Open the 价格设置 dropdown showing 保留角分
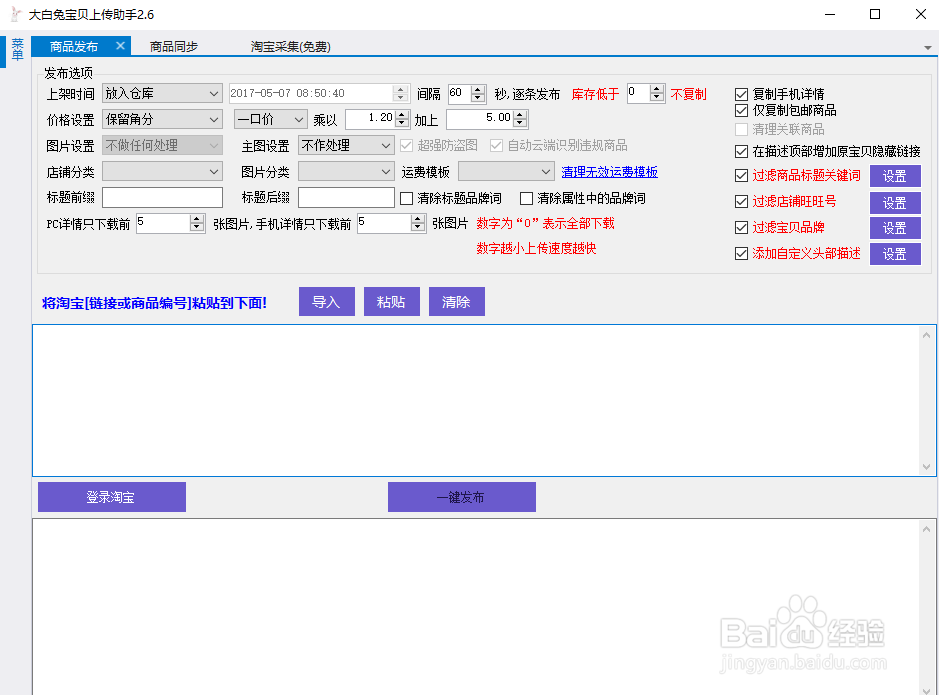The width and height of the screenshot is (939, 695). point(162,119)
